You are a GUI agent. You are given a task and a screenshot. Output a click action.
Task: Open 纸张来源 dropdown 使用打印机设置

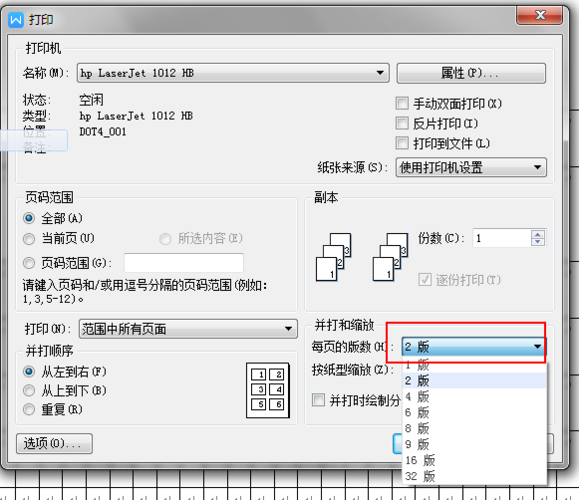click(x=471, y=168)
